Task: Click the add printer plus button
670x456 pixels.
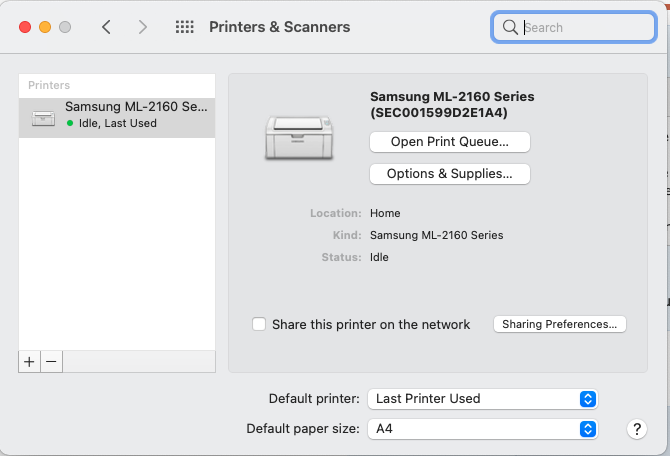Action: [29, 360]
